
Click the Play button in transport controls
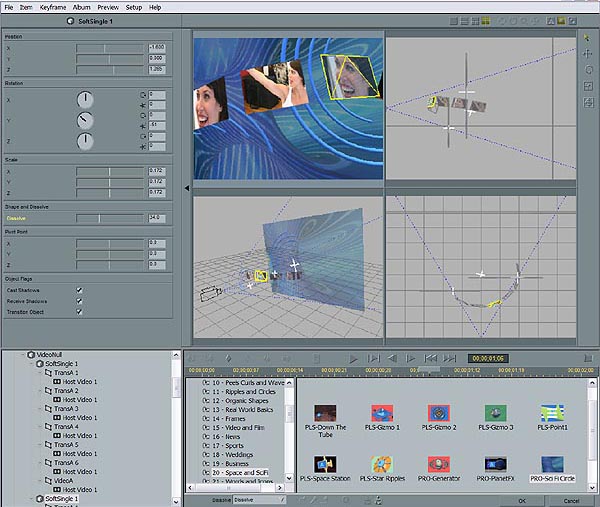[353, 359]
